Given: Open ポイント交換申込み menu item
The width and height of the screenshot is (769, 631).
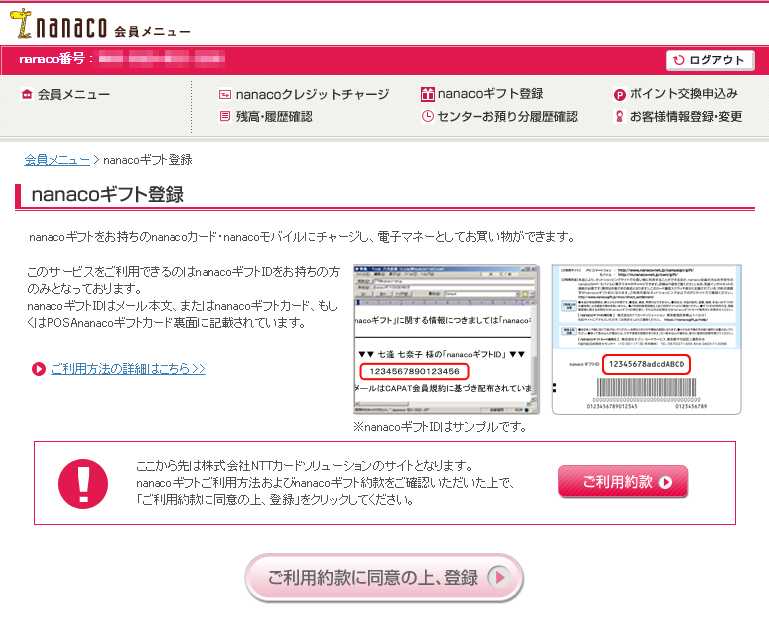Looking at the screenshot, I should click(x=684, y=94).
